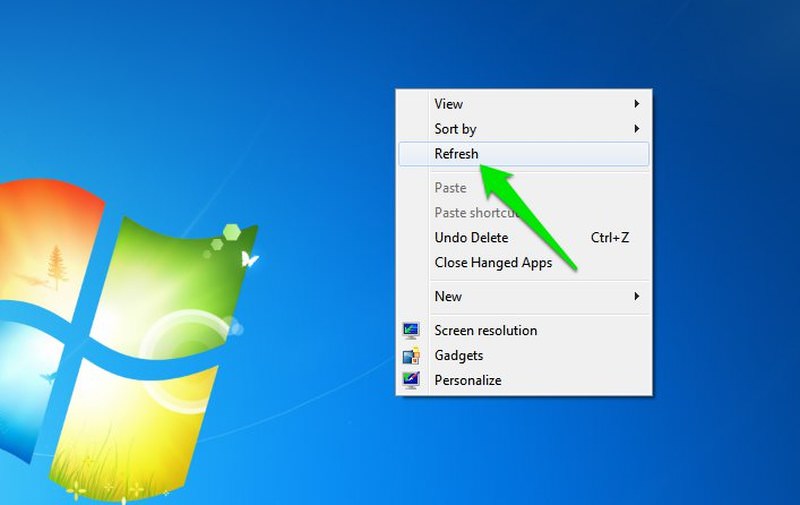Click the Personalize icon in context menu
The image size is (800, 505).
pyautogui.click(x=411, y=381)
